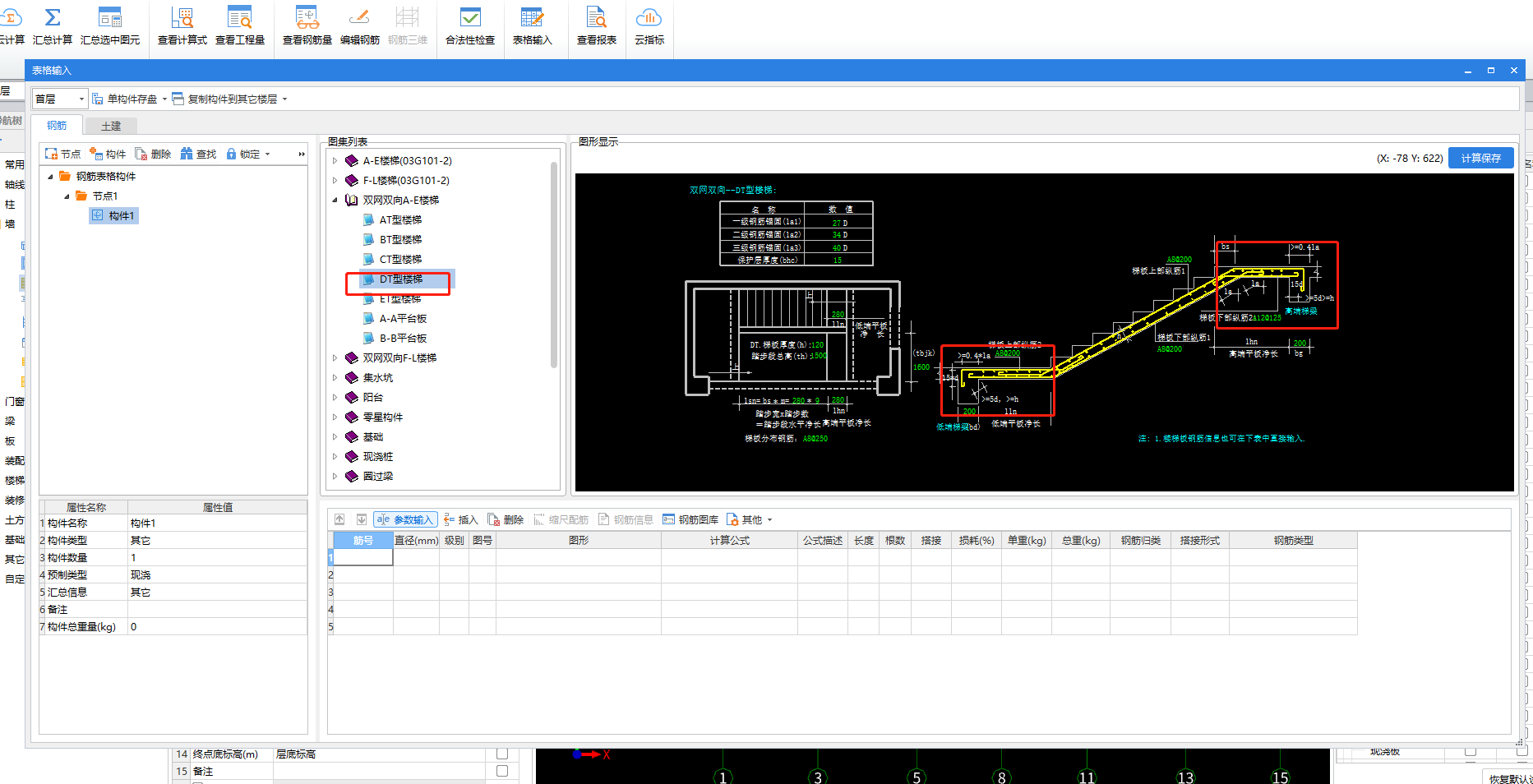Click 汇总选中图元 toolbar icon

pos(110,25)
